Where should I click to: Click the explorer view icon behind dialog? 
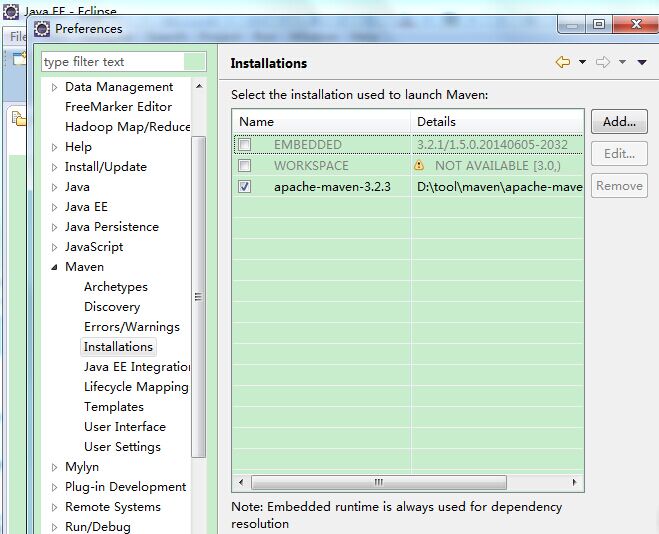coord(18,119)
